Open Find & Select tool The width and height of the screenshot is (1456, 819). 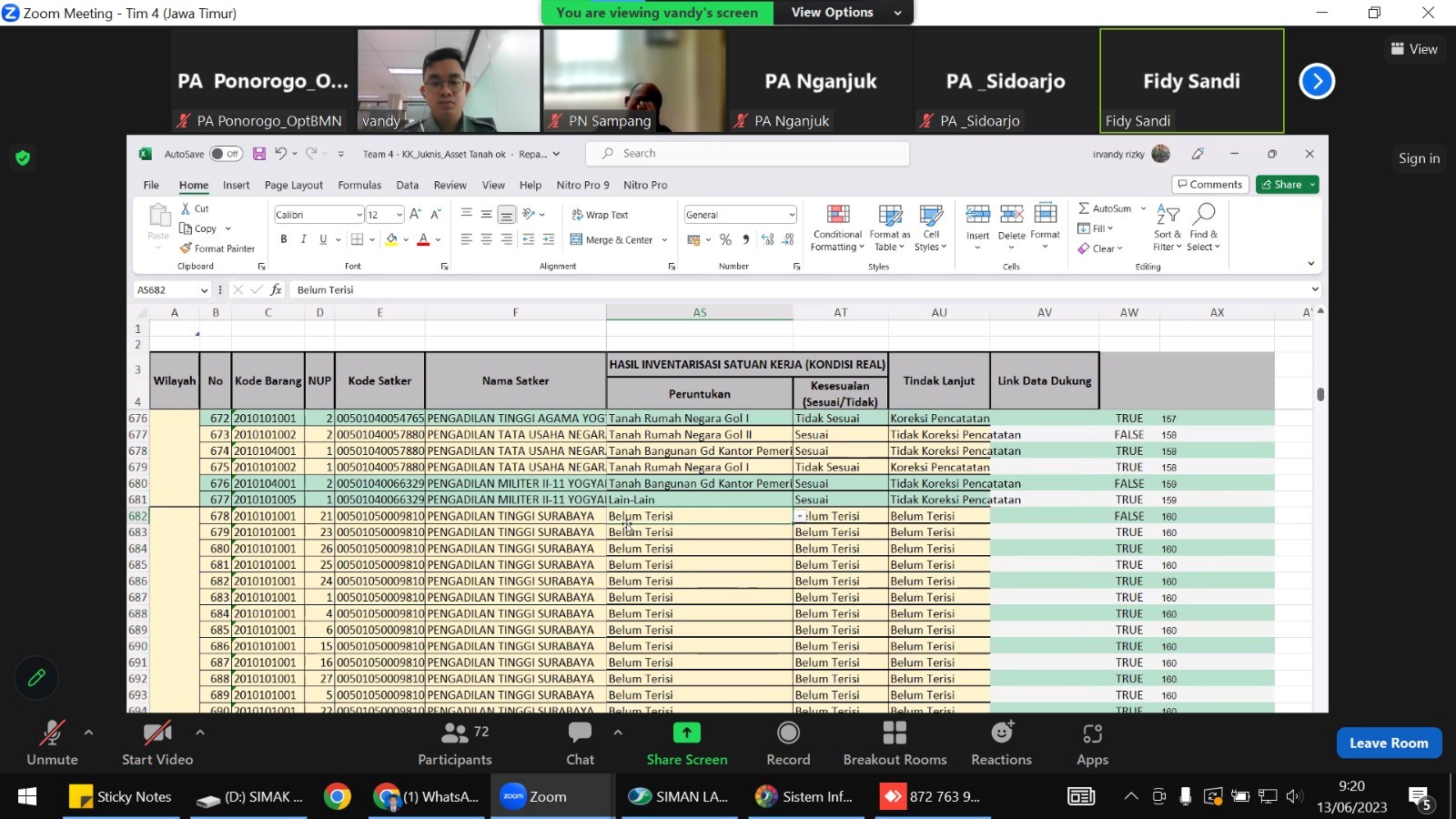(1203, 227)
